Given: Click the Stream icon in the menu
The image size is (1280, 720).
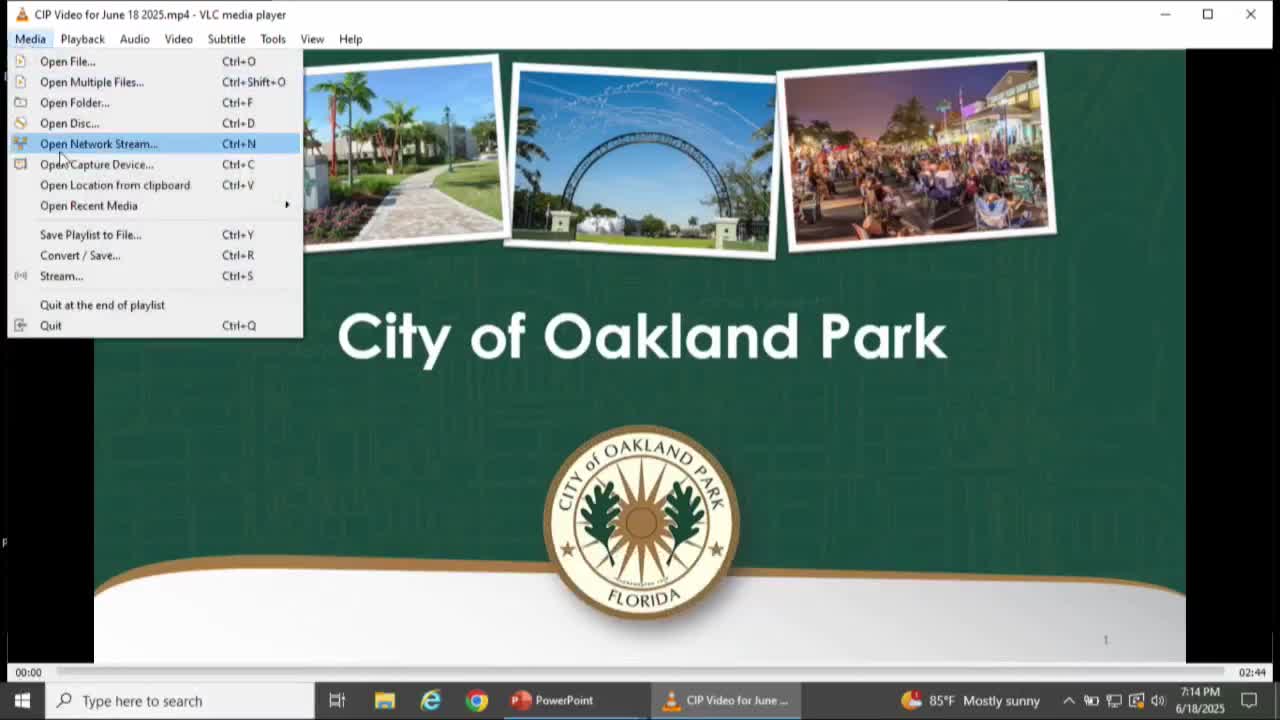Looking at the screenshot, I should (20, 276).
